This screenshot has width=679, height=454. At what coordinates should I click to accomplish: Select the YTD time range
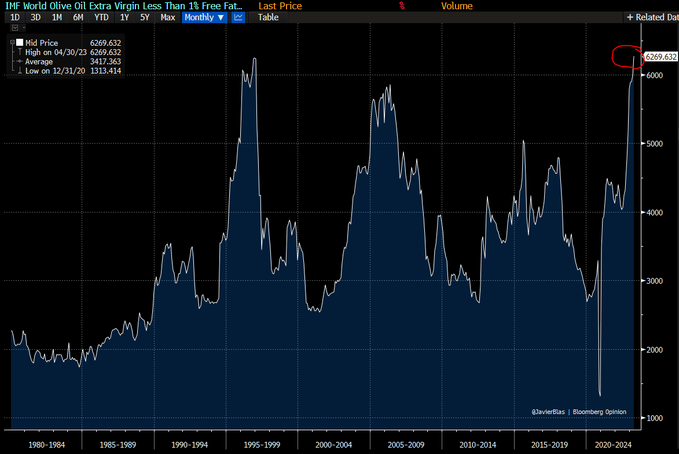click(x=102, y=18)
